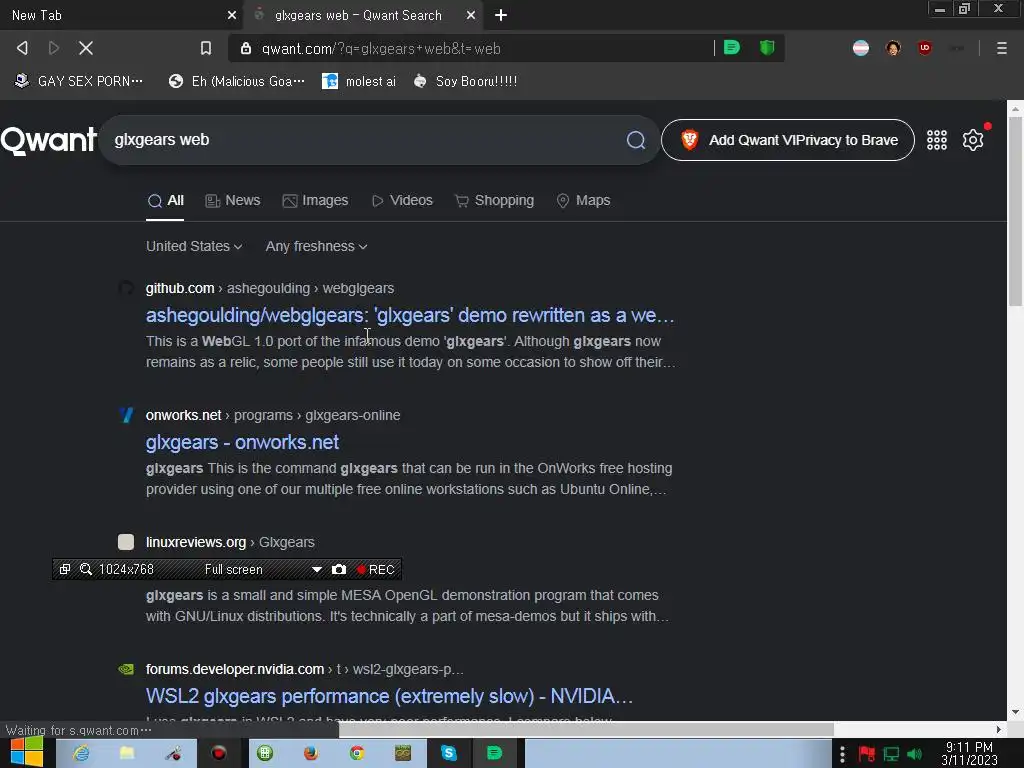Close the New Tab tab
This screenshot has width=1024, height=768.
232,15
